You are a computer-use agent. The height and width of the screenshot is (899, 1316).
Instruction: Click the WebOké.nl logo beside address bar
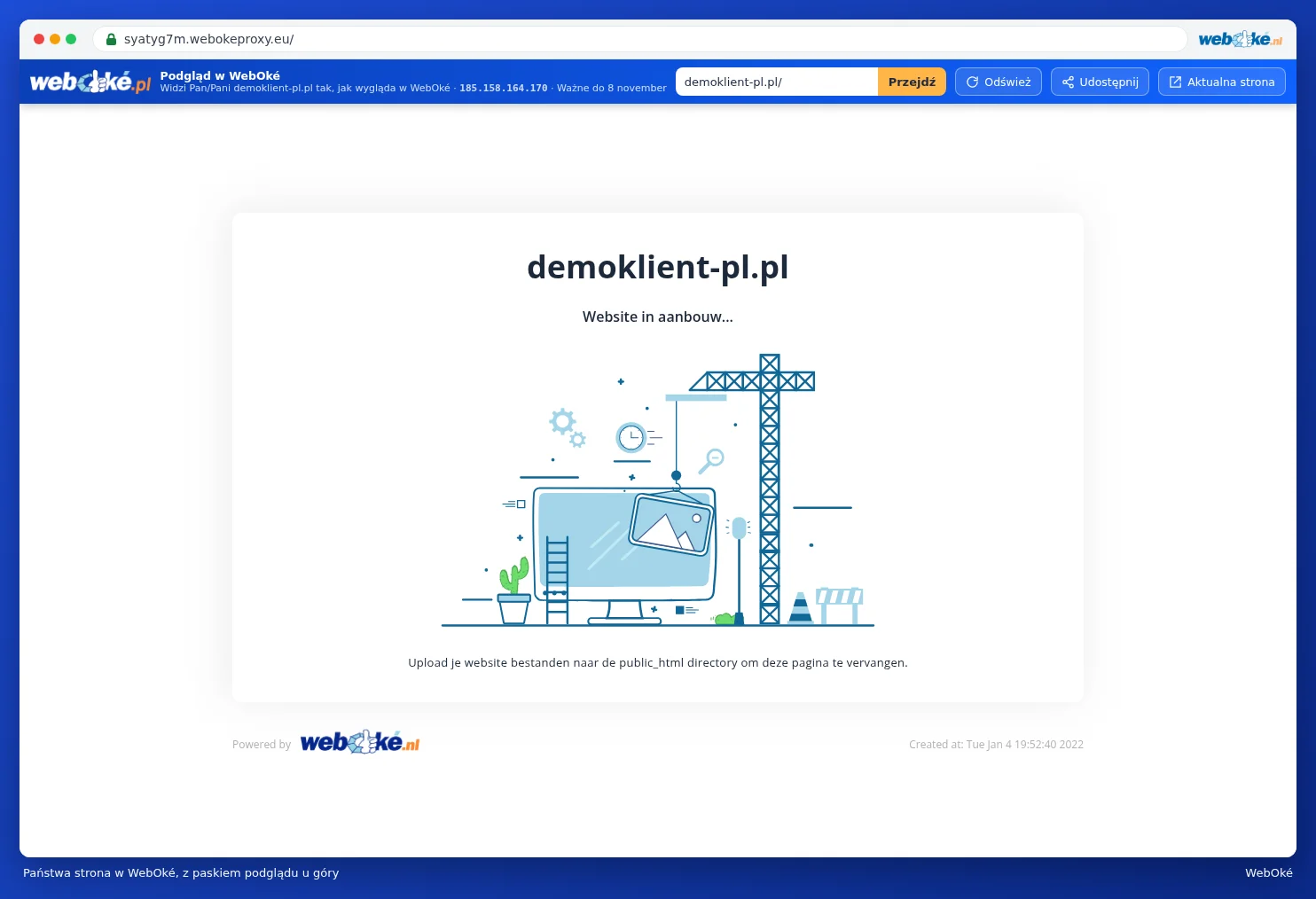tap(1240, 39)
